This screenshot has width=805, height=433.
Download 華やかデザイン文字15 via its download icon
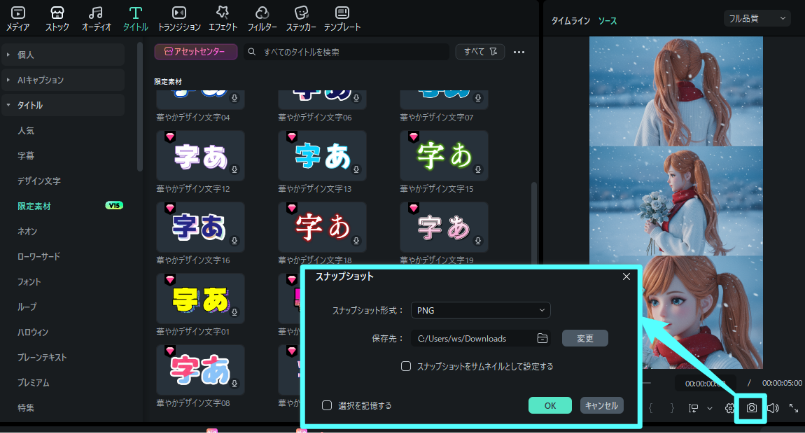pos(478,170)
